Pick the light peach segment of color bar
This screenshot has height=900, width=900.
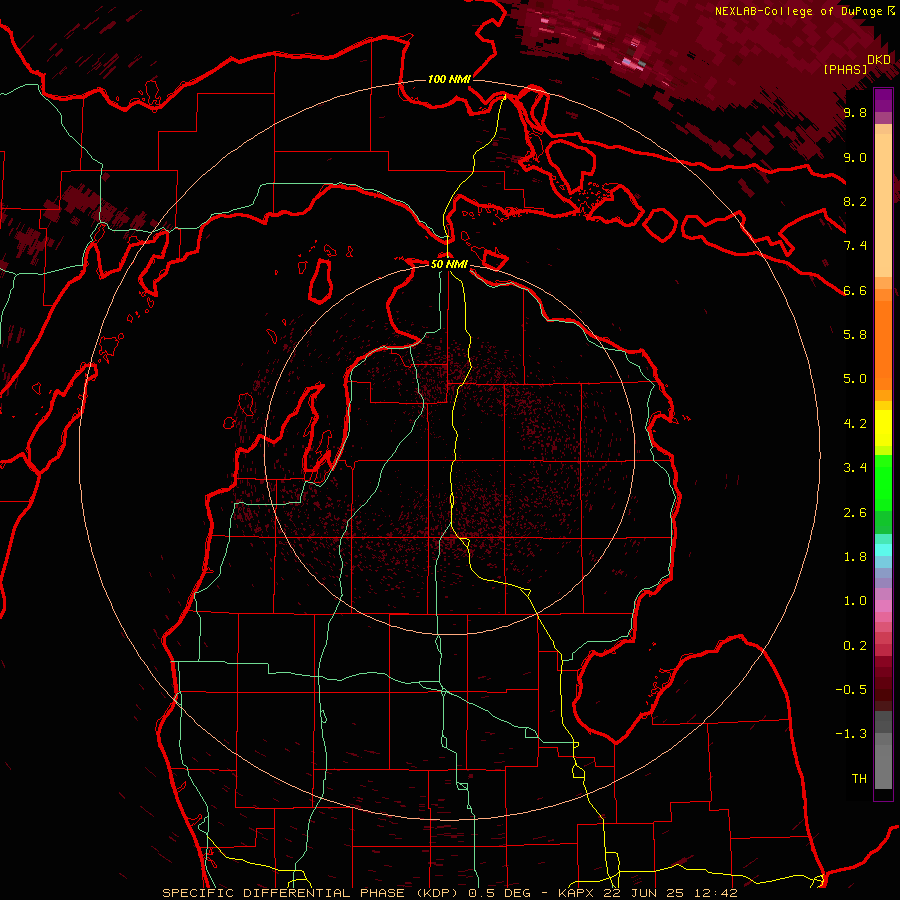883,206
